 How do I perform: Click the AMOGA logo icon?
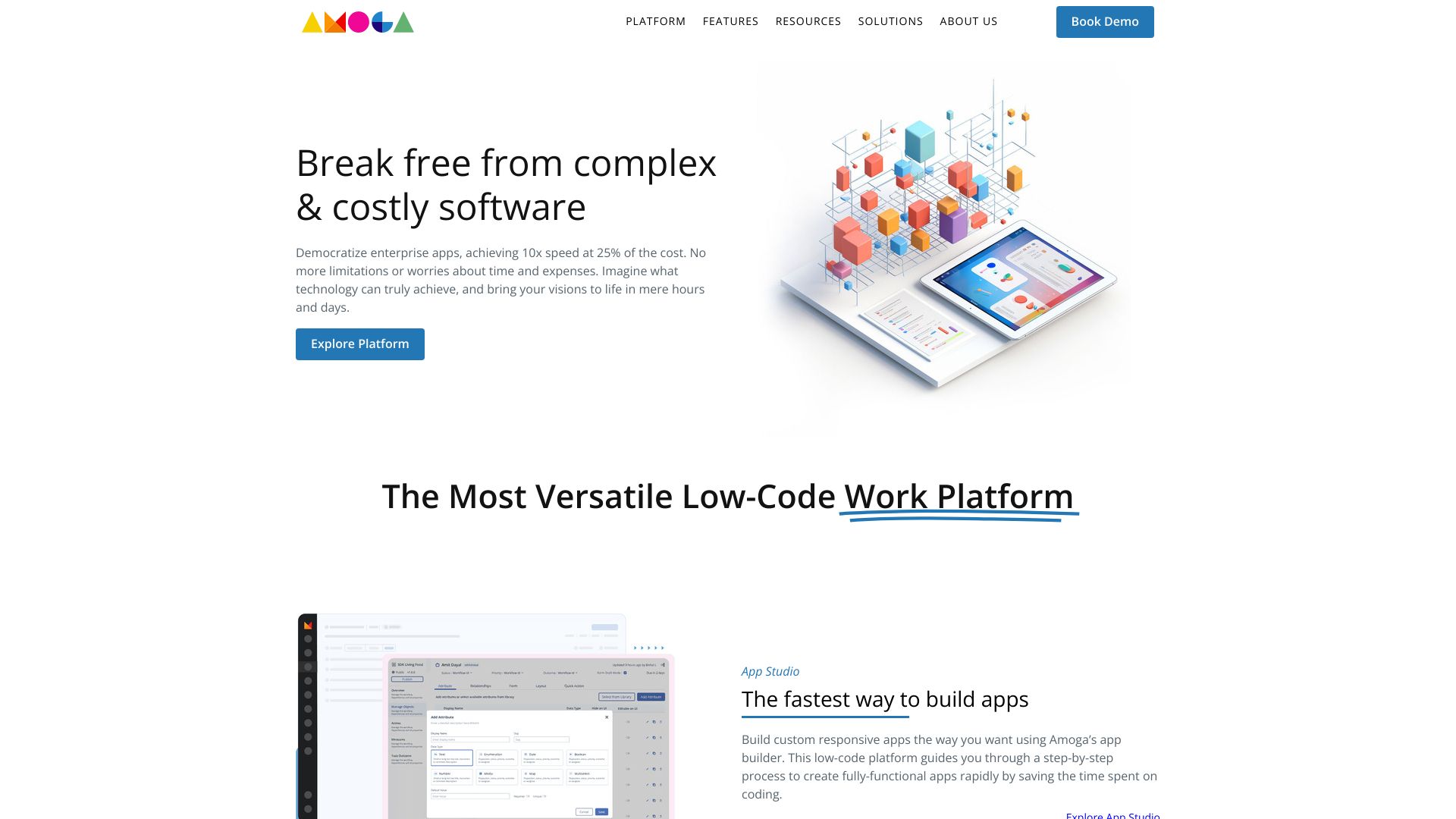pyautogui.click(x=357, y=21)
